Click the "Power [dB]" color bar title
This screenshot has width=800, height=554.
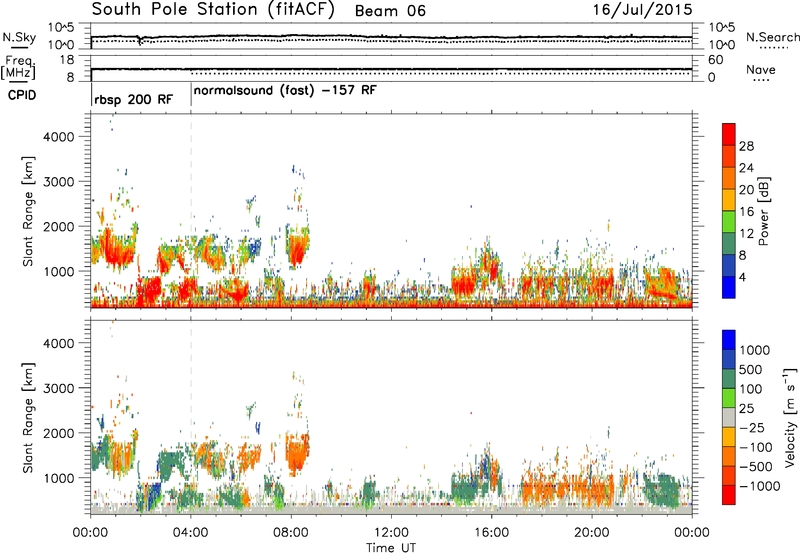point(763,211)
